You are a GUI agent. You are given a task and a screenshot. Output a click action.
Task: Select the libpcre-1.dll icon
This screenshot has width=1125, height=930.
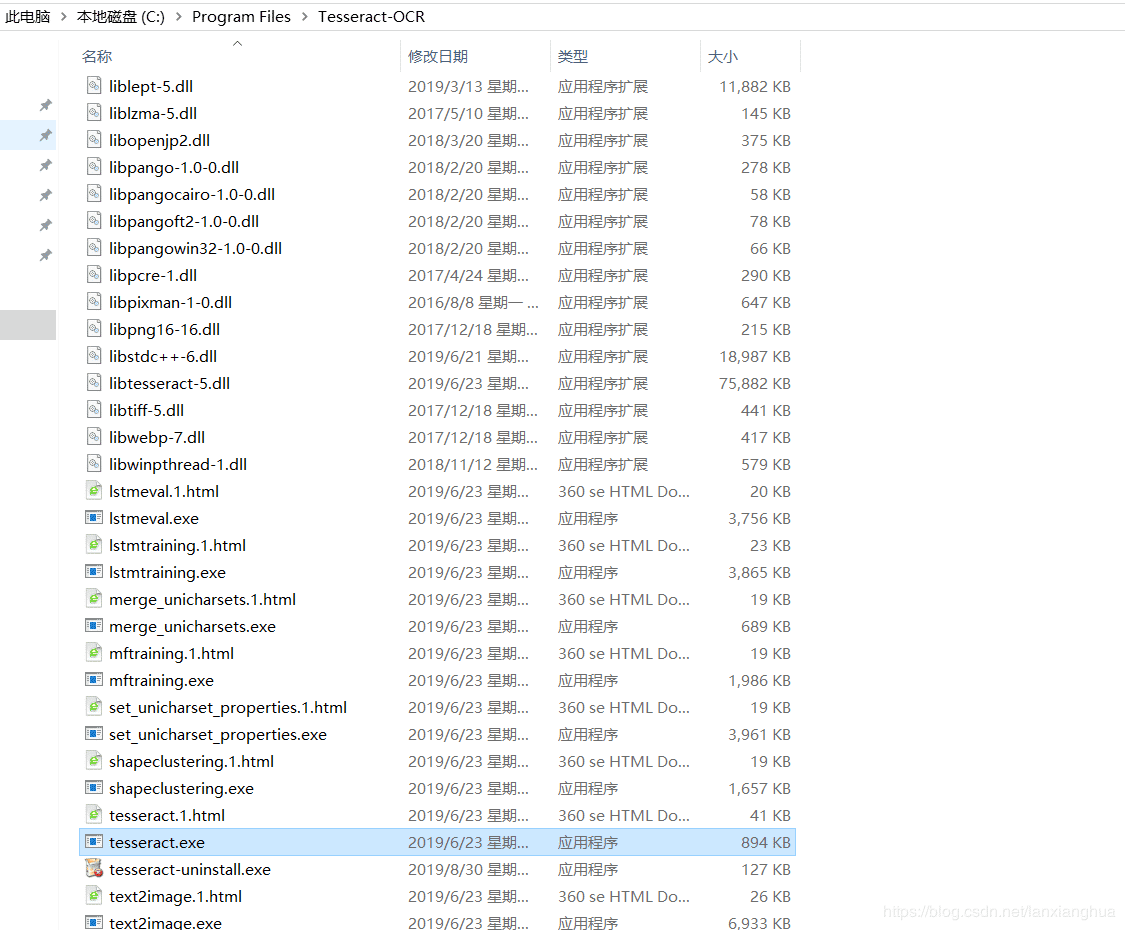(94, 275)
